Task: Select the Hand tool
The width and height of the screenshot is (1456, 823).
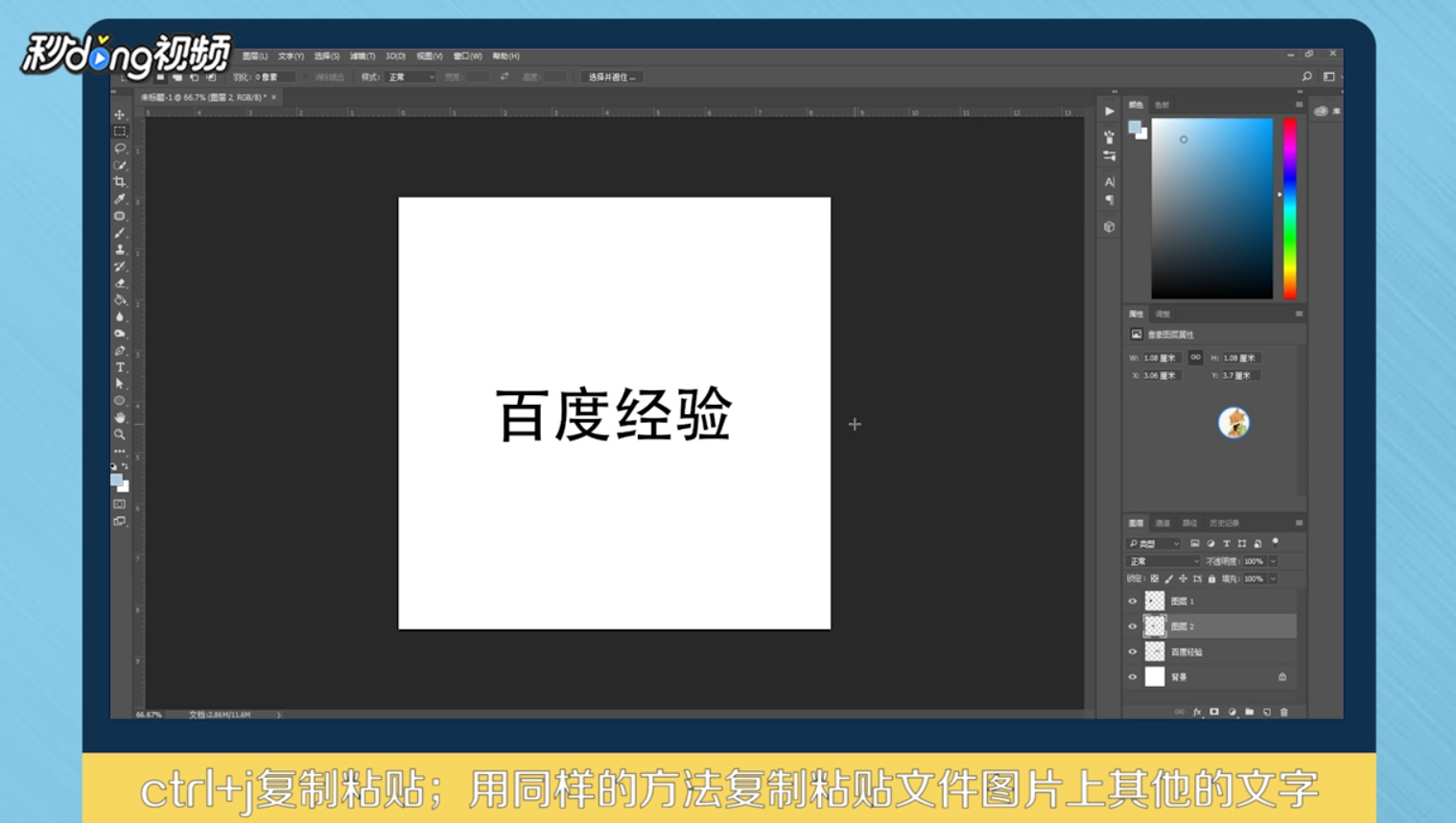Action: [x=120, y=417]
